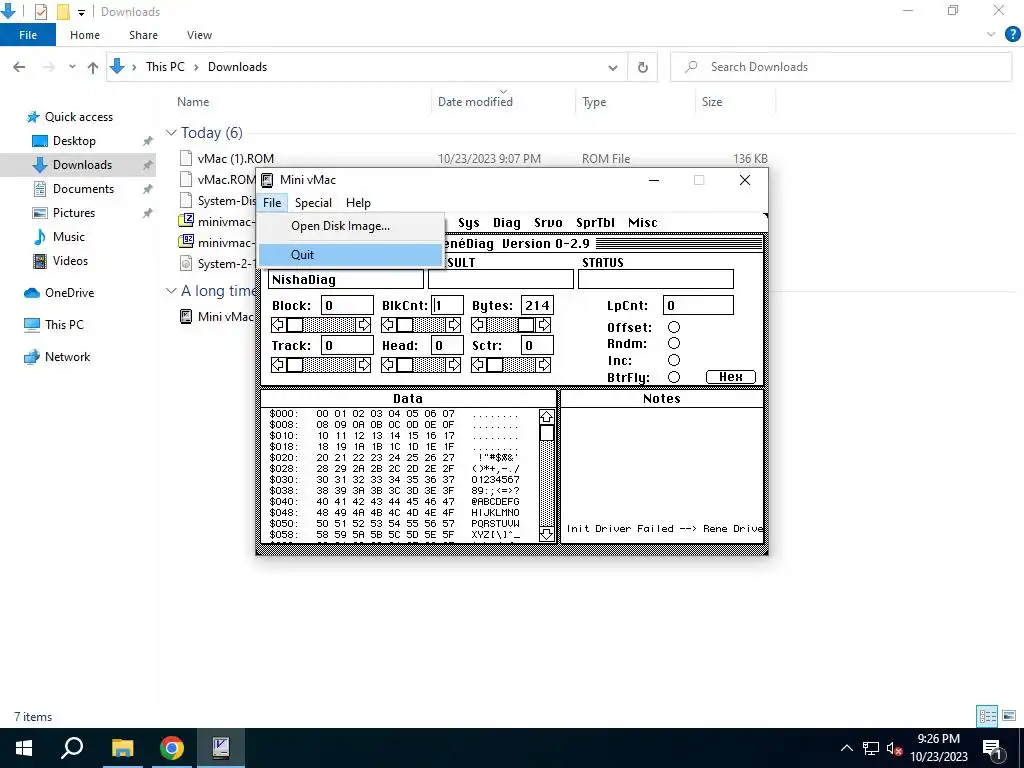Click the LpCnt value field
The height and width of the screenshot is (768, 1024).
pos(697,305)
